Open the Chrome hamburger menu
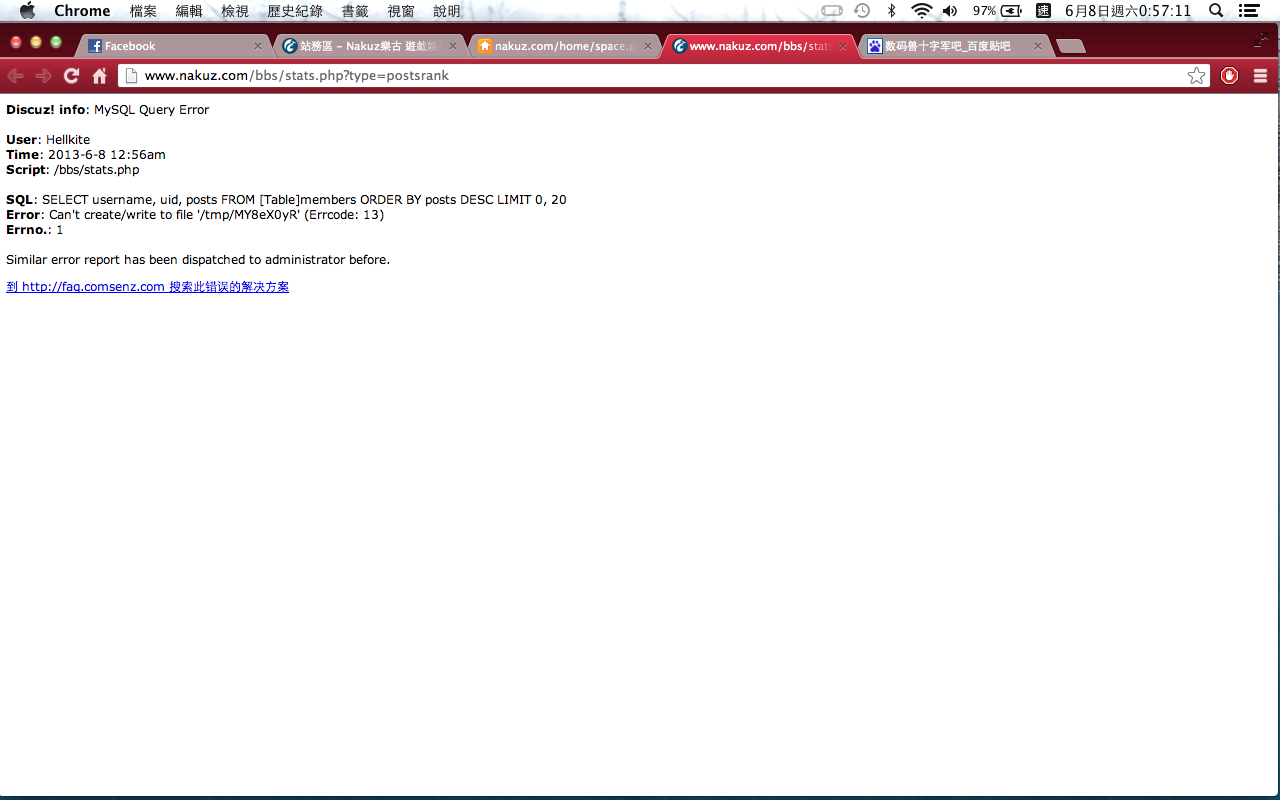The image size is (1280, 800). pos(1260,76)
